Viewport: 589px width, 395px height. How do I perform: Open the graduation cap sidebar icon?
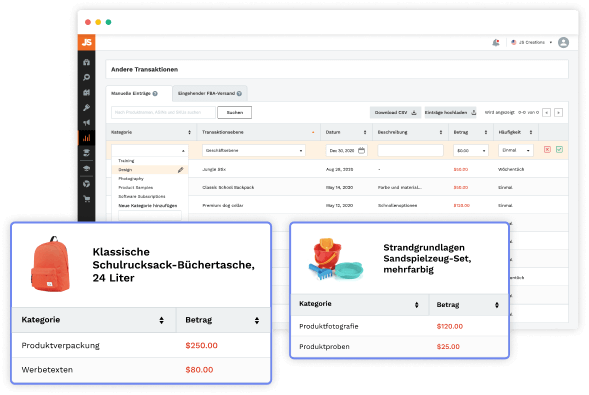point(86,168)
